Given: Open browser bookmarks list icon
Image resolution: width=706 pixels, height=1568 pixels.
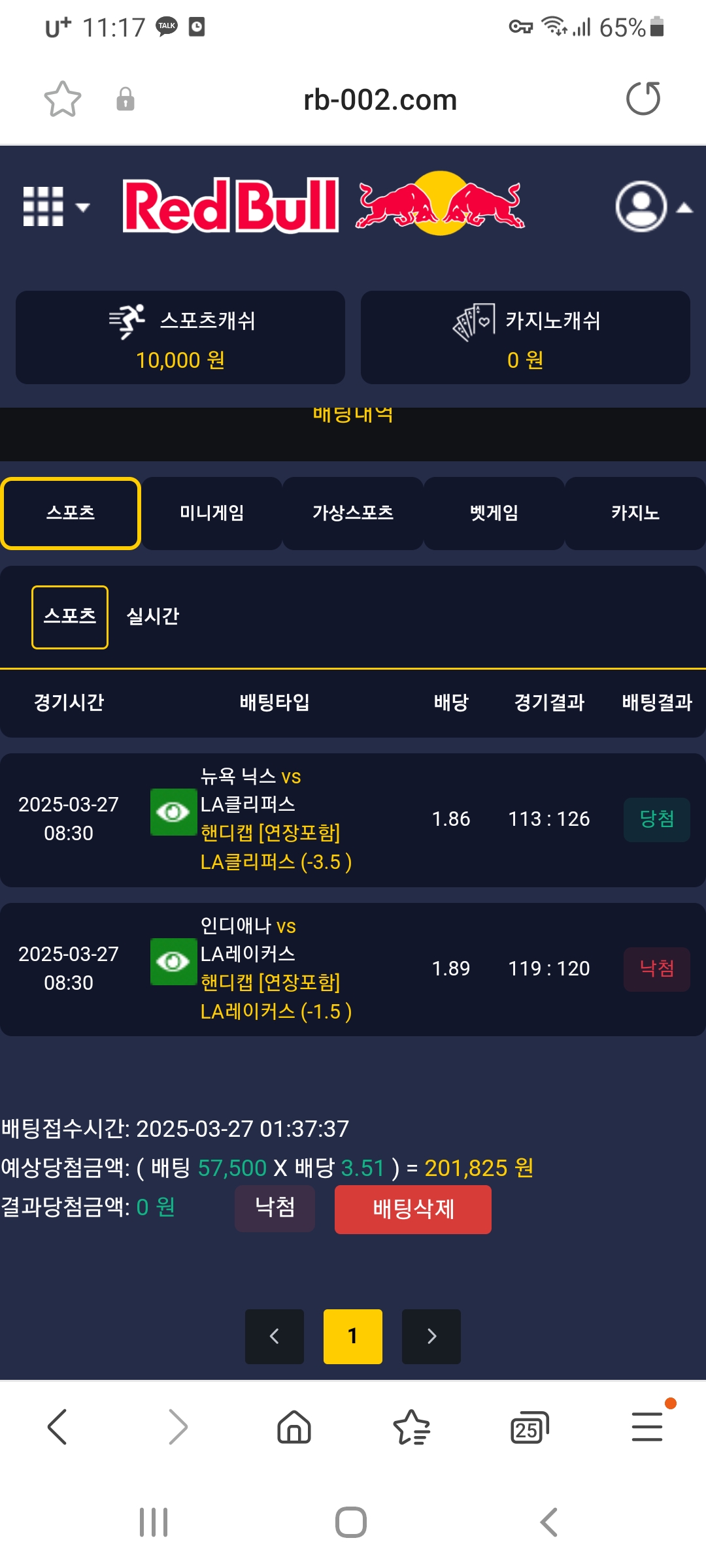Looking at the screenshot, I should (411, 1426).
